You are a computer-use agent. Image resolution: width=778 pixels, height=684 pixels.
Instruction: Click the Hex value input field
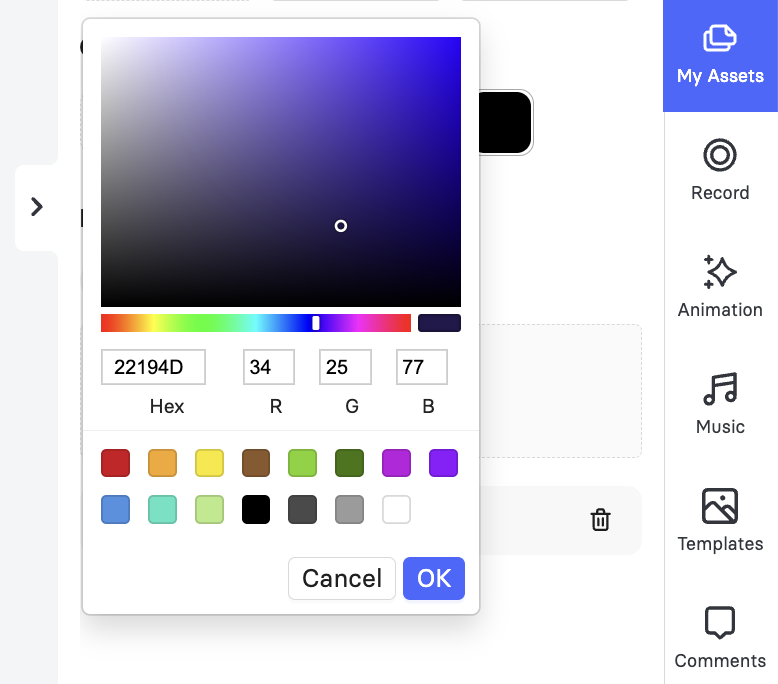(x=153, y=367)
